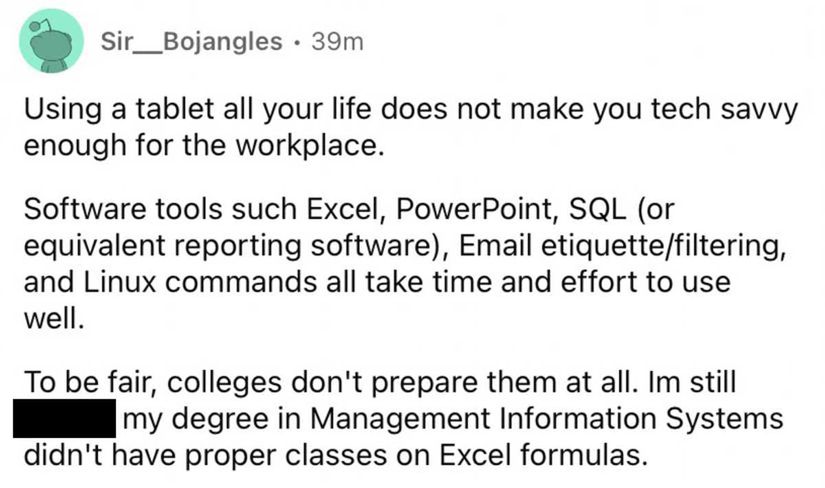The image size is (825, 488).
Task: Click the black redacted box
Action: 66,419
